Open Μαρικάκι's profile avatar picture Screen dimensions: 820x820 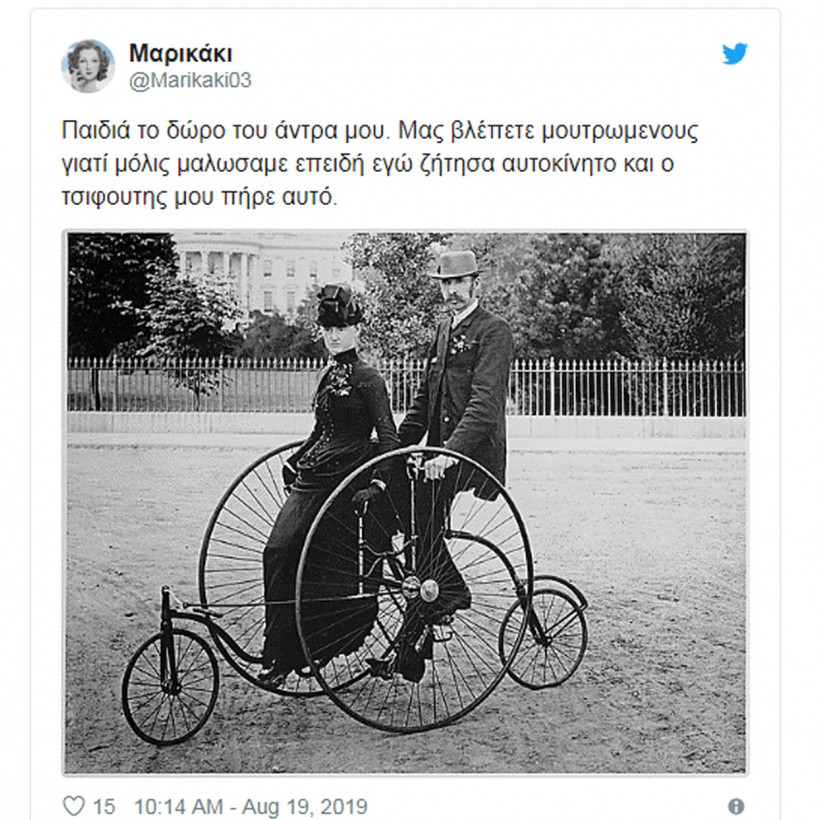click(88, 66)
